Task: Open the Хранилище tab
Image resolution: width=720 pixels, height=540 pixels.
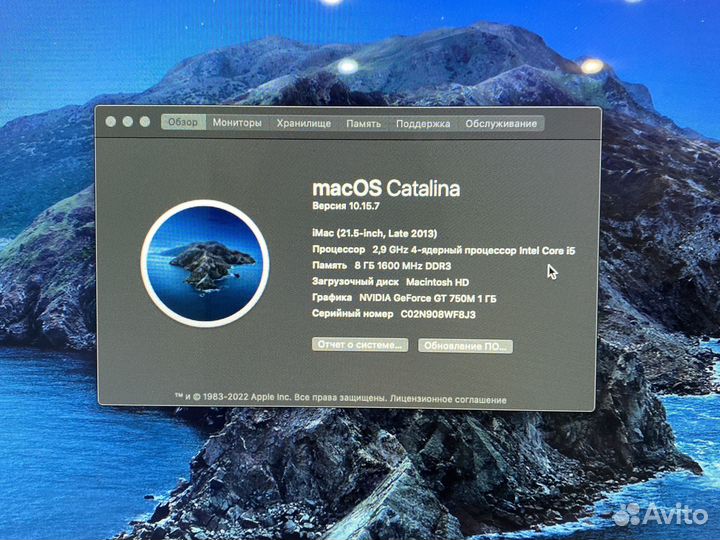Action: 304,123
